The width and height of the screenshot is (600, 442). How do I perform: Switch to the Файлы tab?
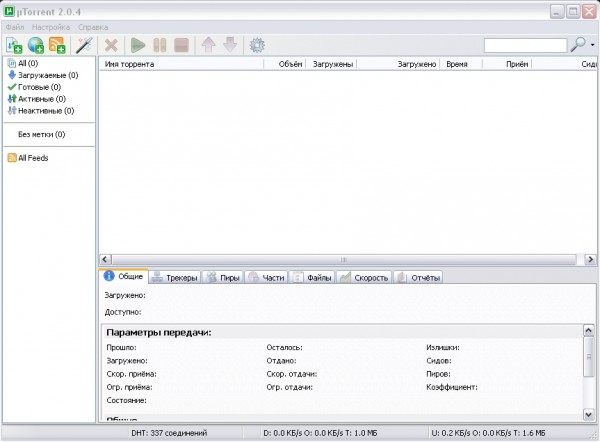(x=312, y=278)
